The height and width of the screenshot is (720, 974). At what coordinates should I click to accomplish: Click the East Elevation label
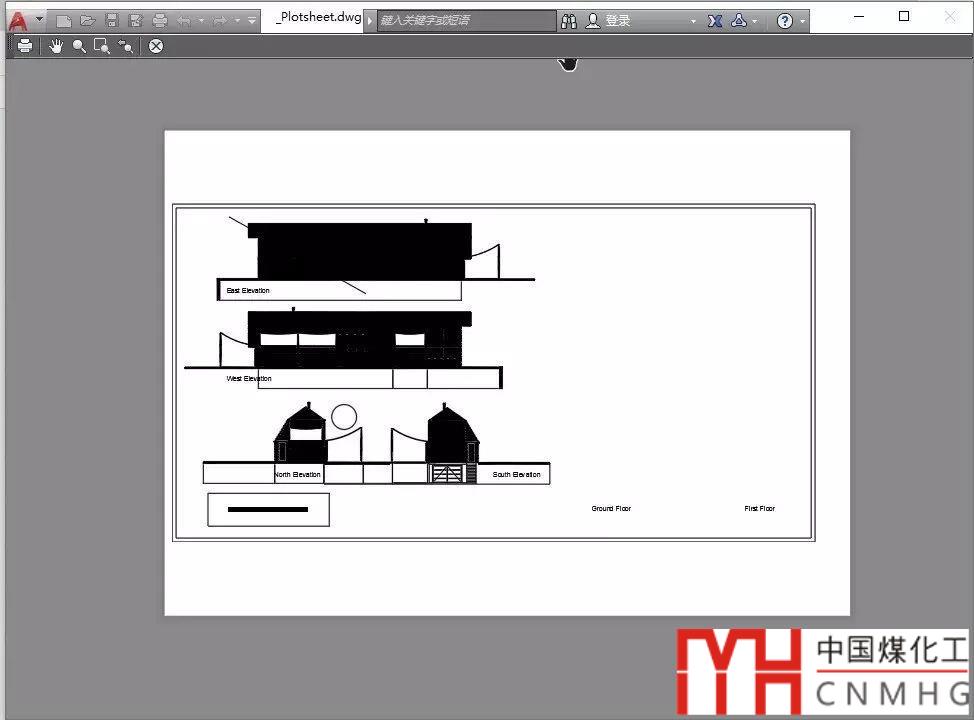[248, 290]
